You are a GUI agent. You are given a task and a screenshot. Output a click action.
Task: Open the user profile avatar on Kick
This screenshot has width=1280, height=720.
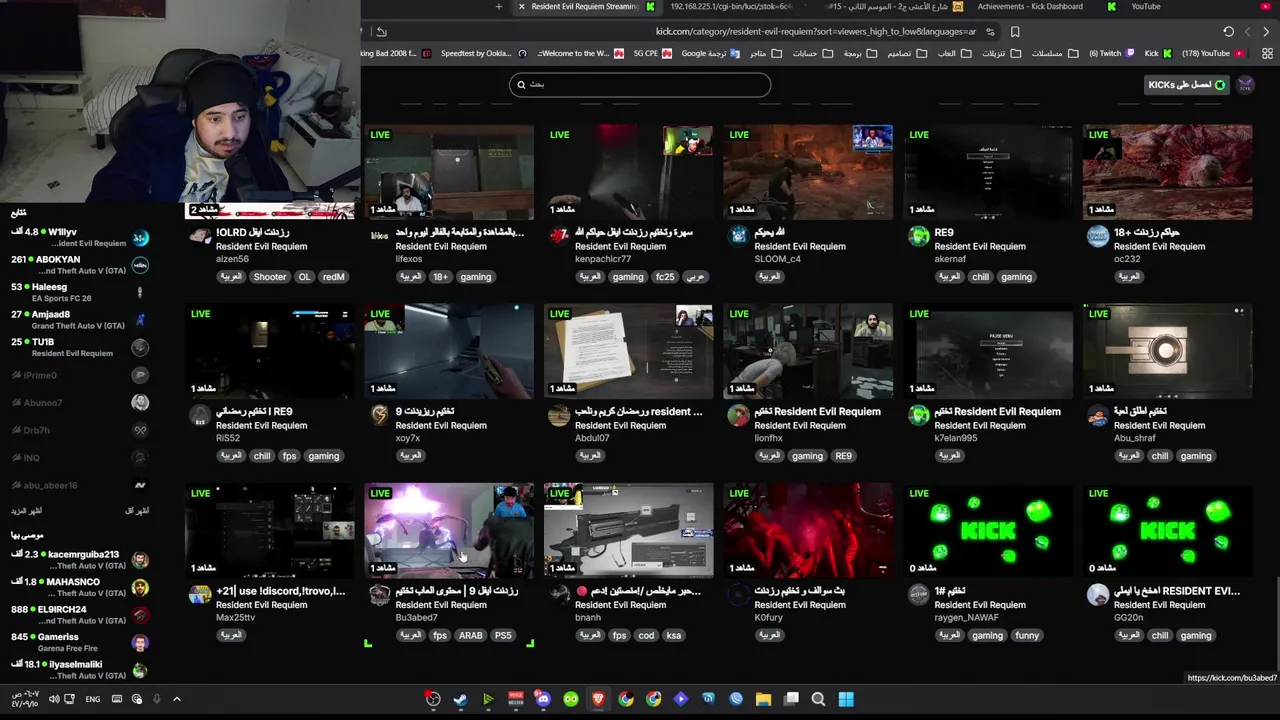pyautogui.click(x=1245, y=85)
